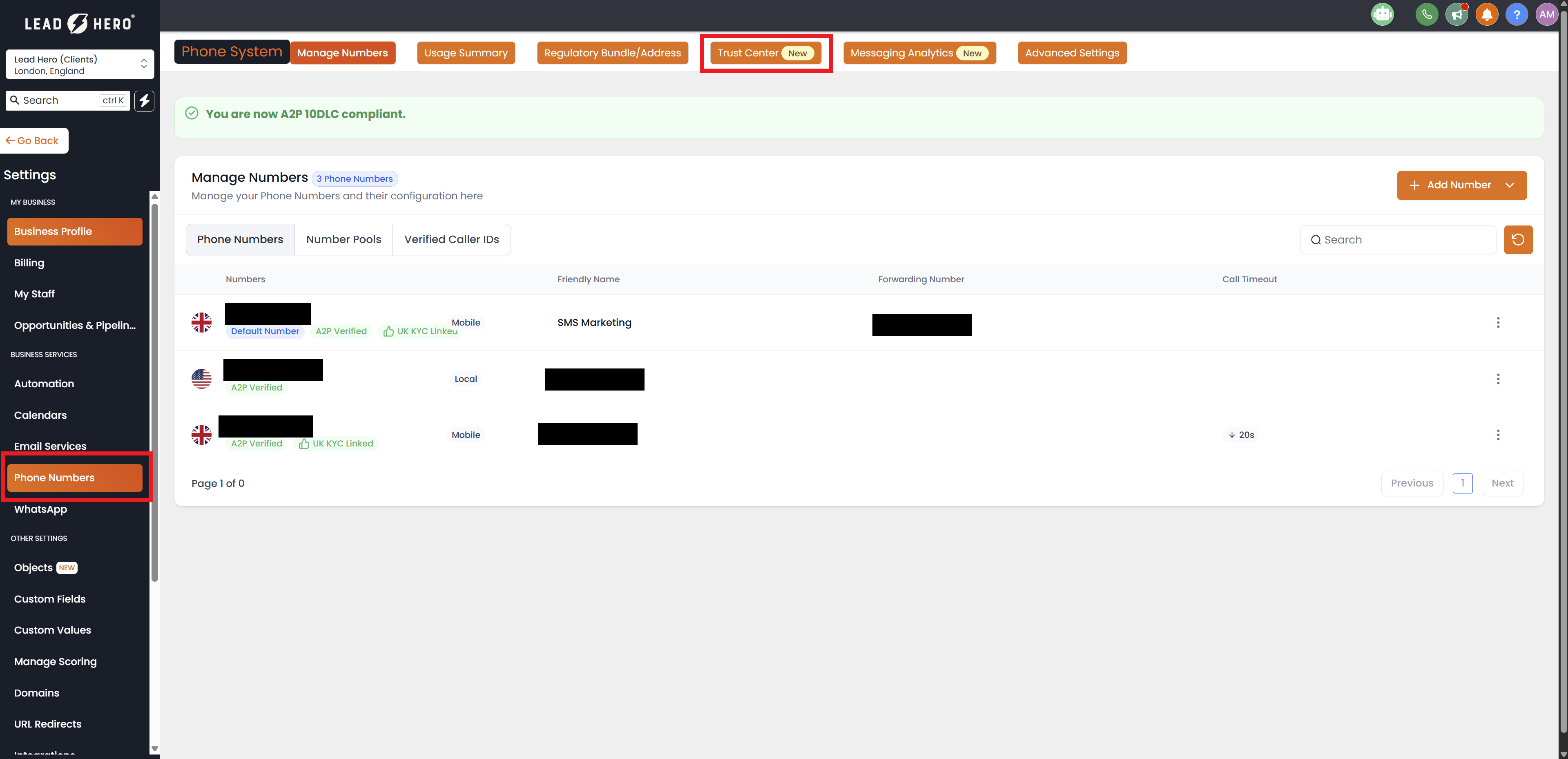
Task: Open the AM user avatar menu
Action: click(1546, 15)
